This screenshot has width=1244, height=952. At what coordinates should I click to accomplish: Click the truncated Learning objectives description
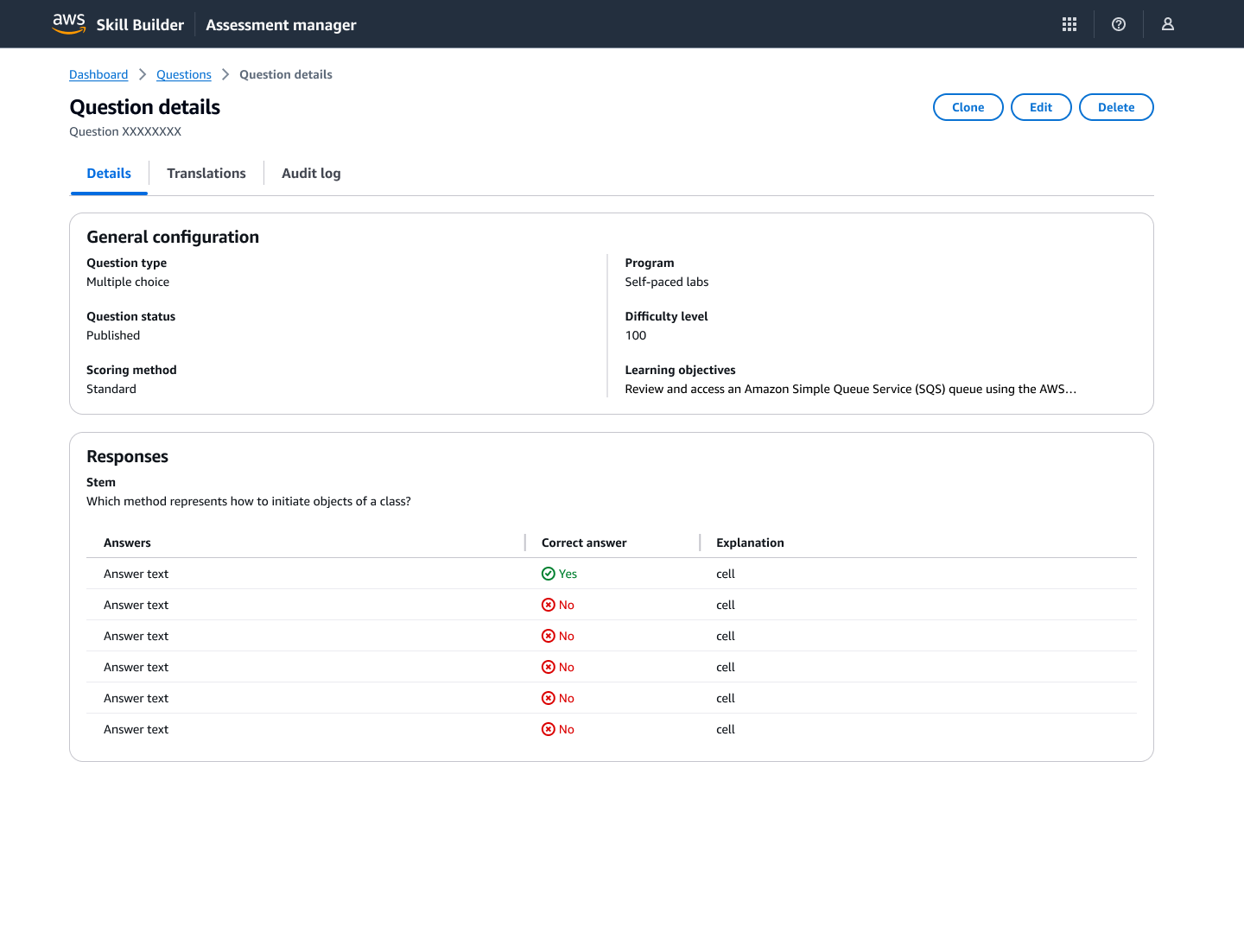[x=851, y=389]
